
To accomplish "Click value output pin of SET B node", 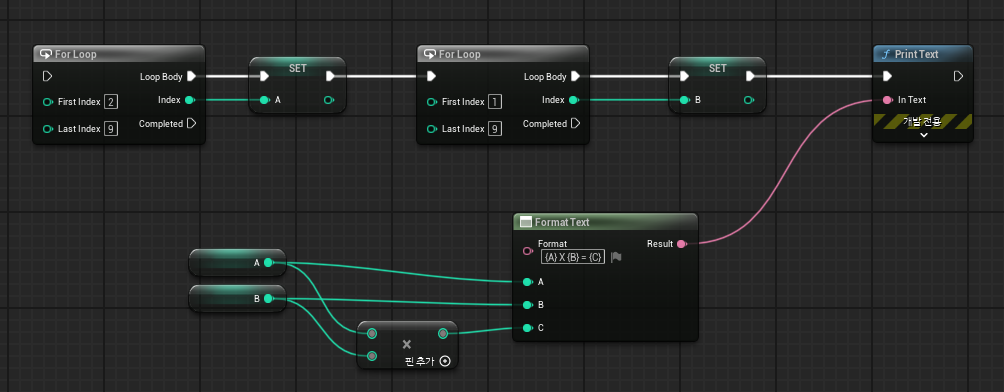I will pos(749,100).
